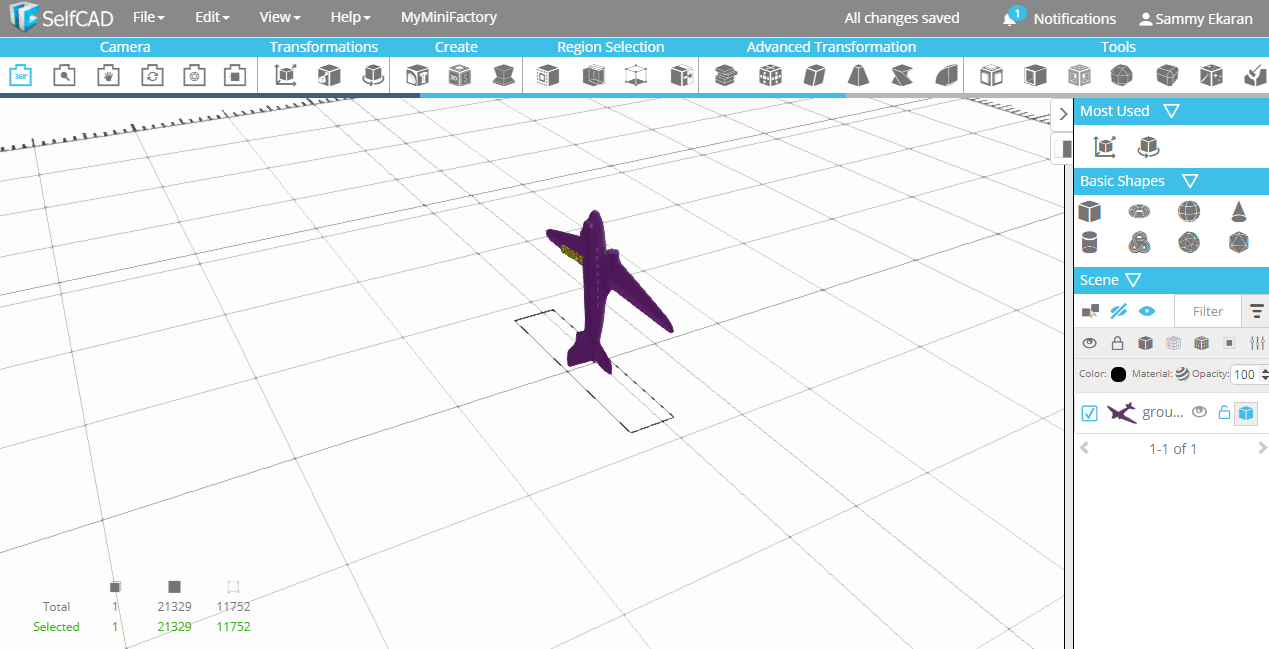Click the camera snapshot lens icon

(x=195, y=75)
